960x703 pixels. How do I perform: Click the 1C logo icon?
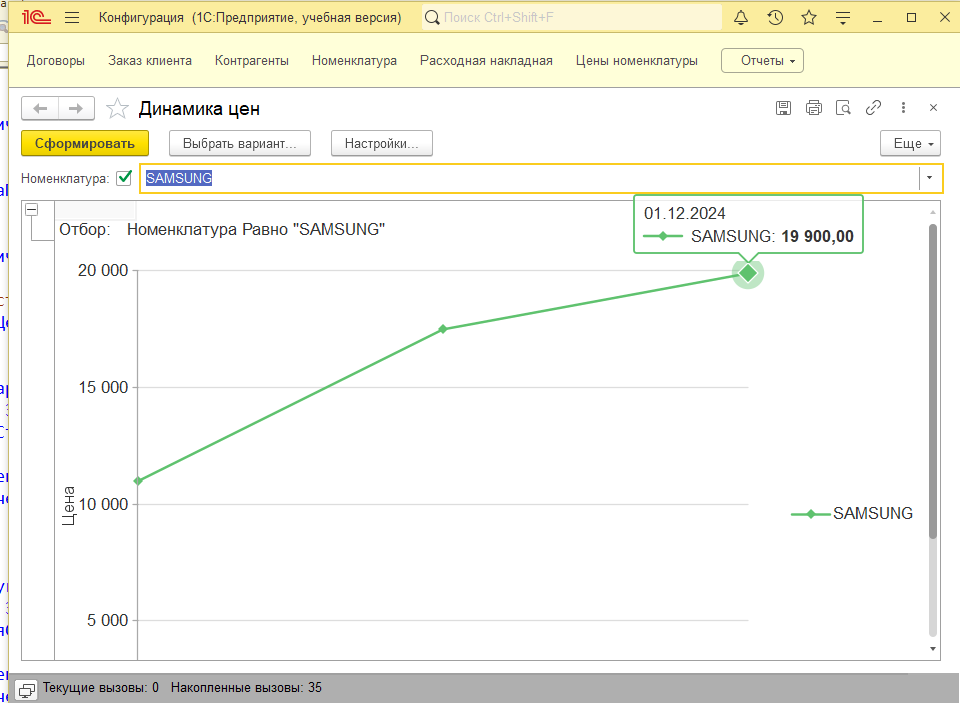(37, 18)
